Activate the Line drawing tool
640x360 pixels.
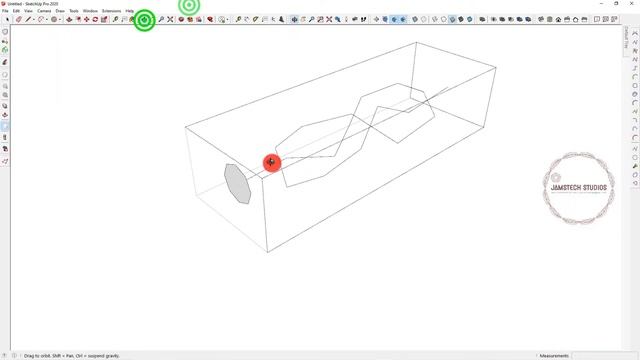point(28,19)
